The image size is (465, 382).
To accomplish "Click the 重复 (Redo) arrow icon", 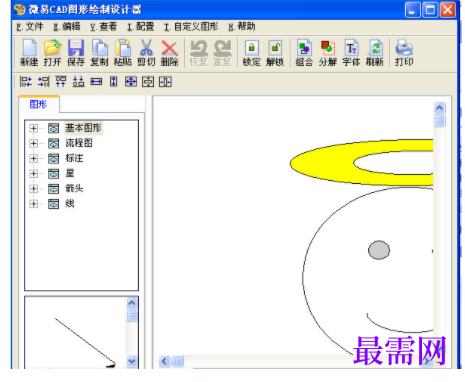I will tap(222, 53).
